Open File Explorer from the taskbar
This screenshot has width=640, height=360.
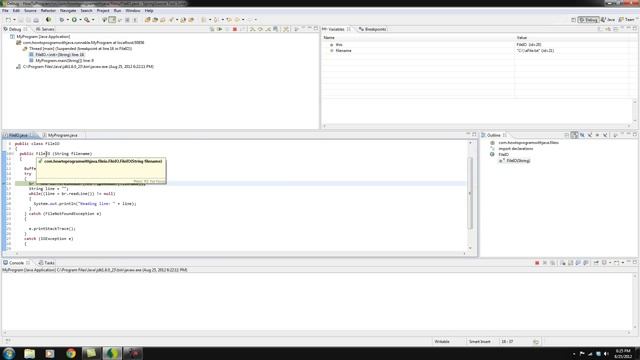coord(29,353)
